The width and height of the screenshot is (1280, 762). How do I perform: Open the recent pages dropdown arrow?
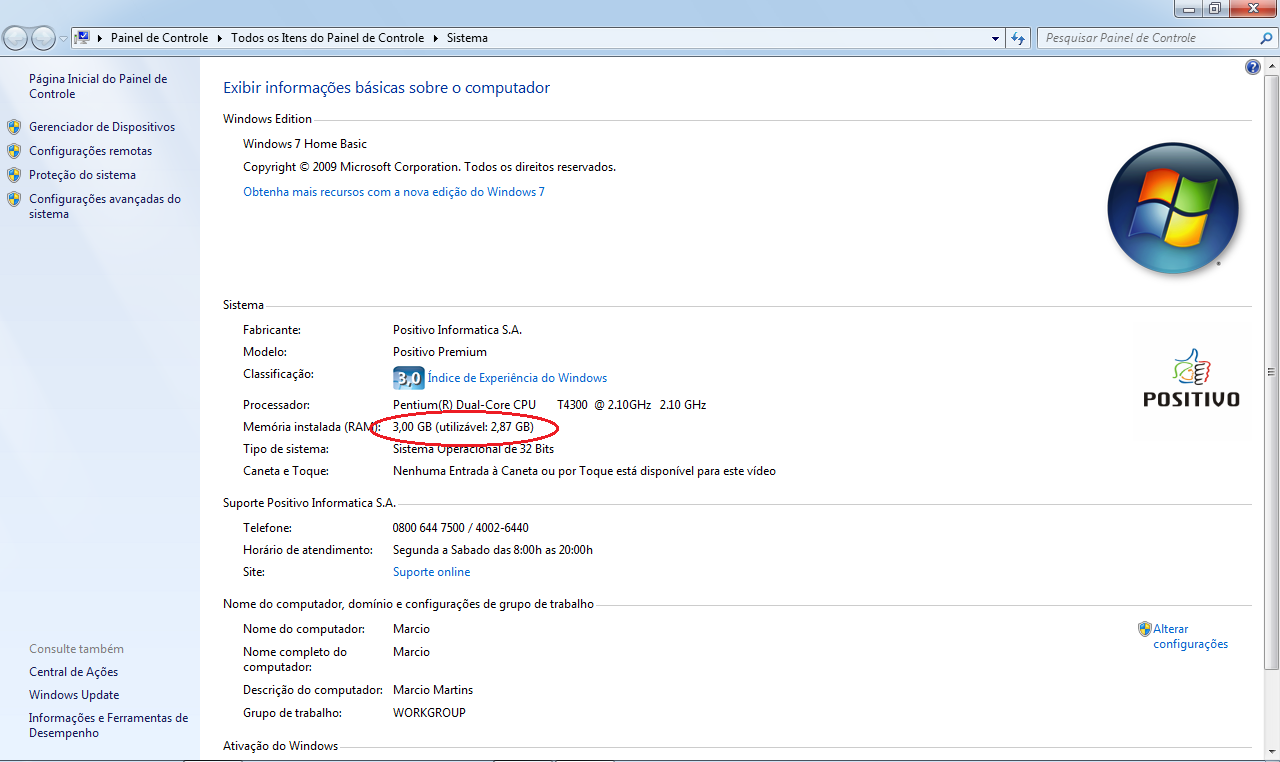coord(64,39)
